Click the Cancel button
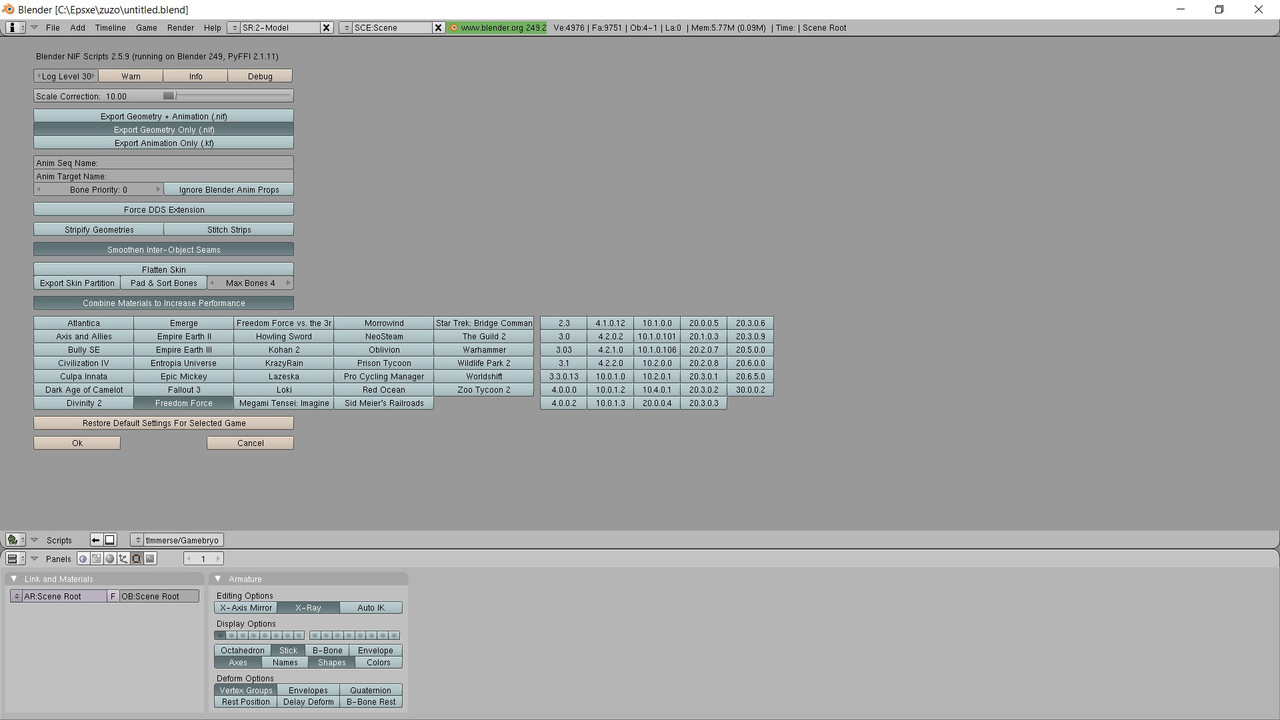Screen dimensions: 1280x720 coord(250,443)
